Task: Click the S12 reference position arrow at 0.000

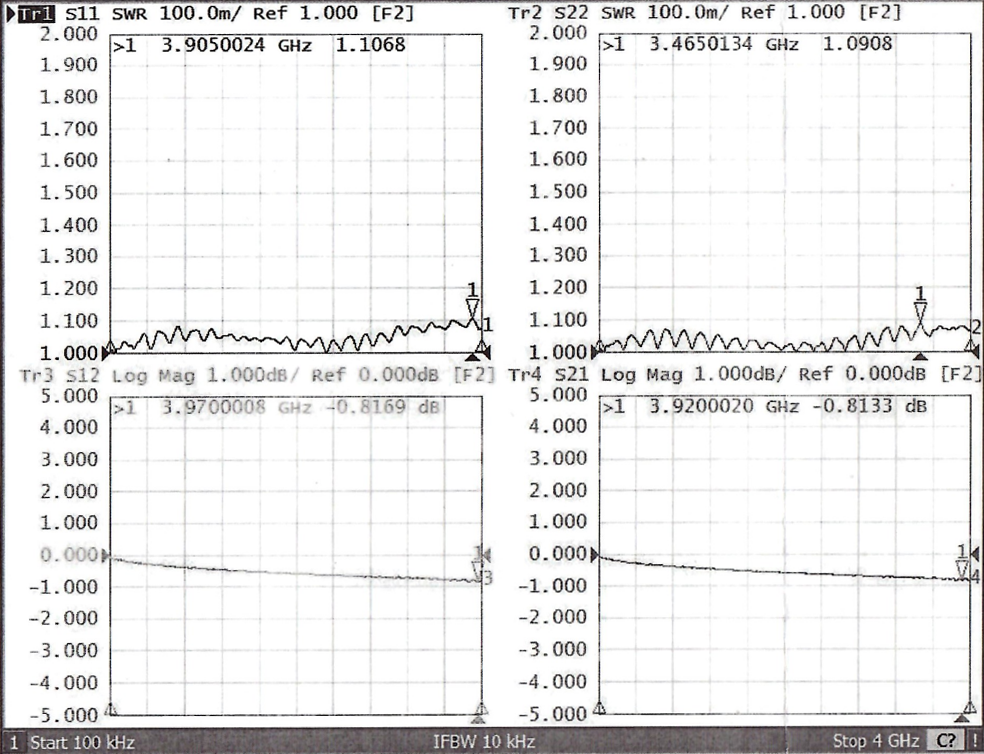Action: tap(108, 555)
